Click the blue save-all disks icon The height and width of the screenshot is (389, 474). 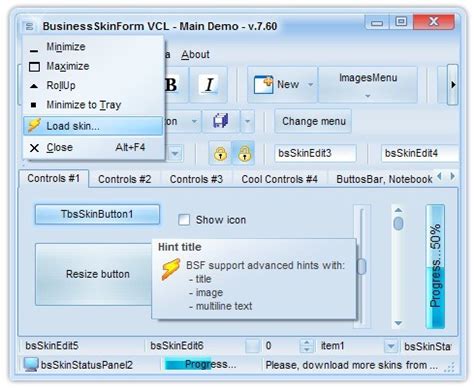(220, 121)
